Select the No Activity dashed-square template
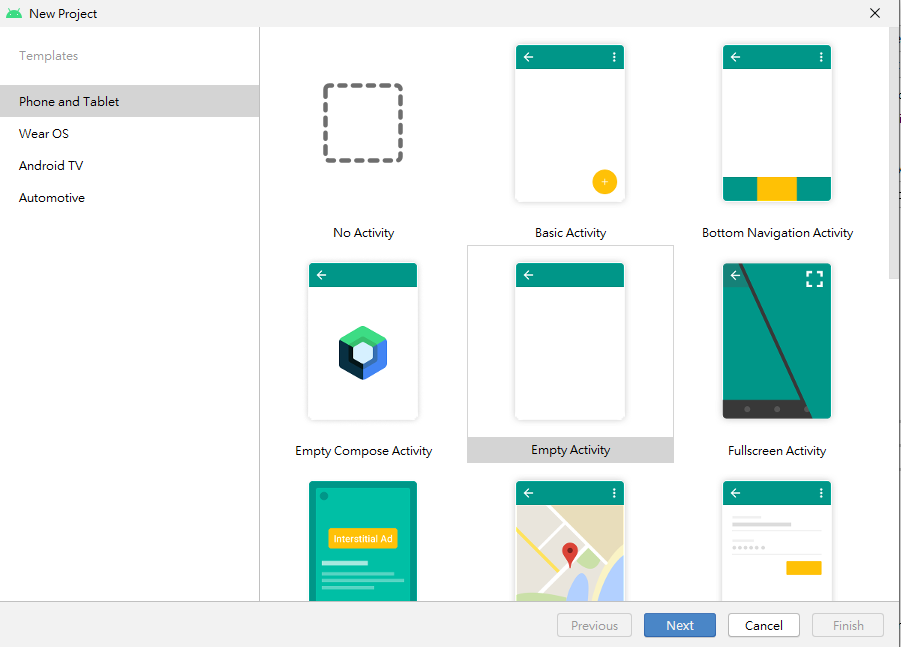 click(363, 123)
